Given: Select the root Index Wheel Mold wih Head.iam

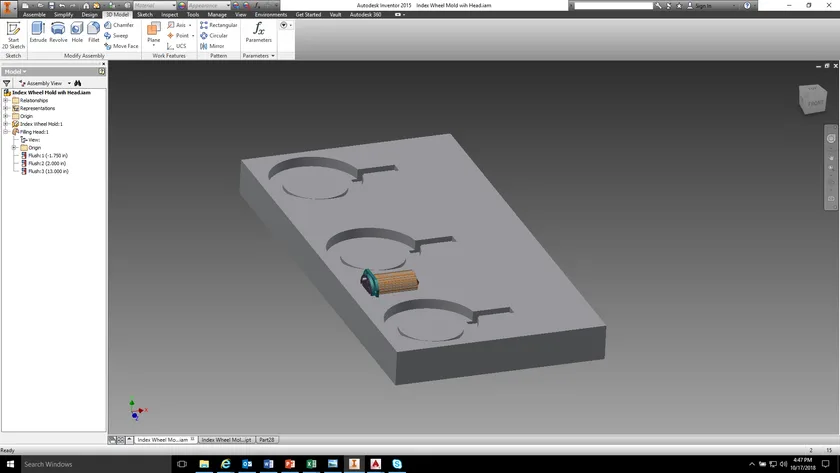Looking at the screenshot, I should [x=48, y=93].
